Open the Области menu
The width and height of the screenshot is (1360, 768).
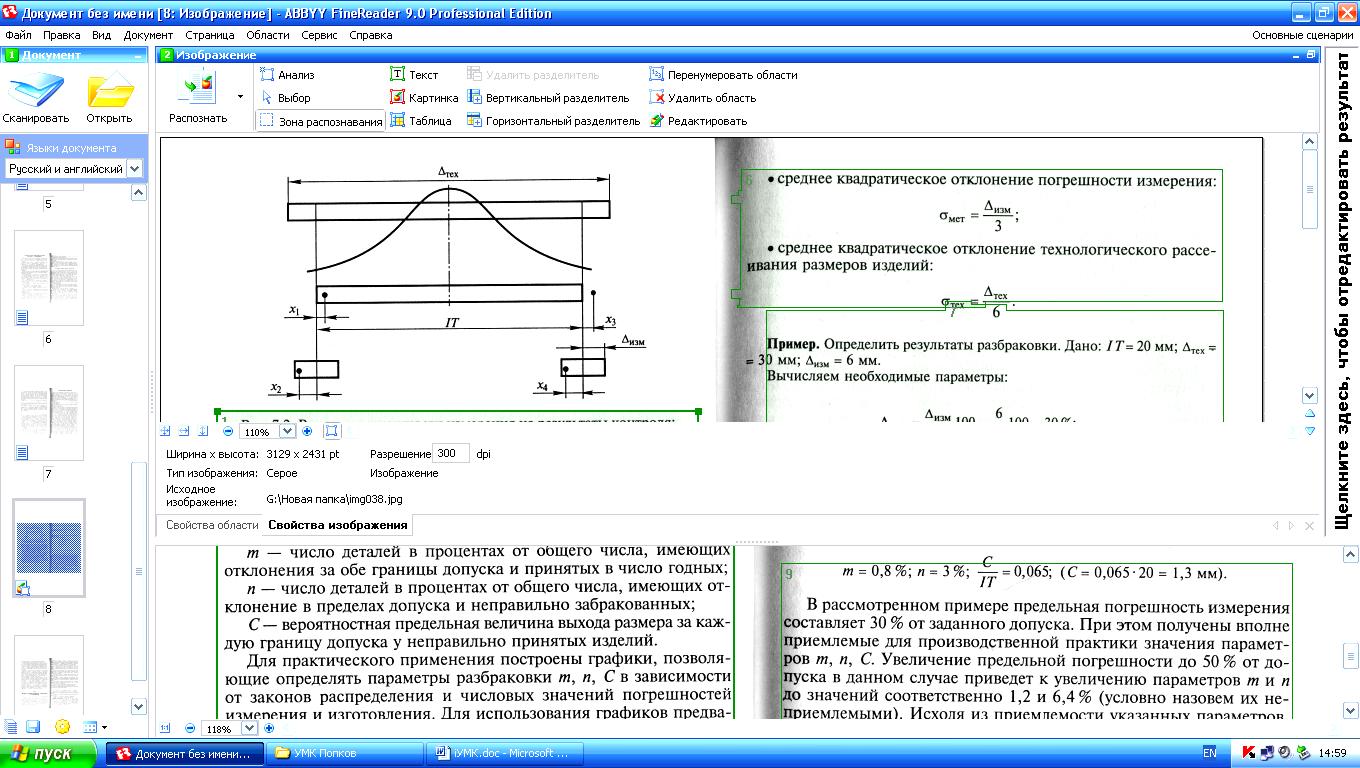(268, 35)
